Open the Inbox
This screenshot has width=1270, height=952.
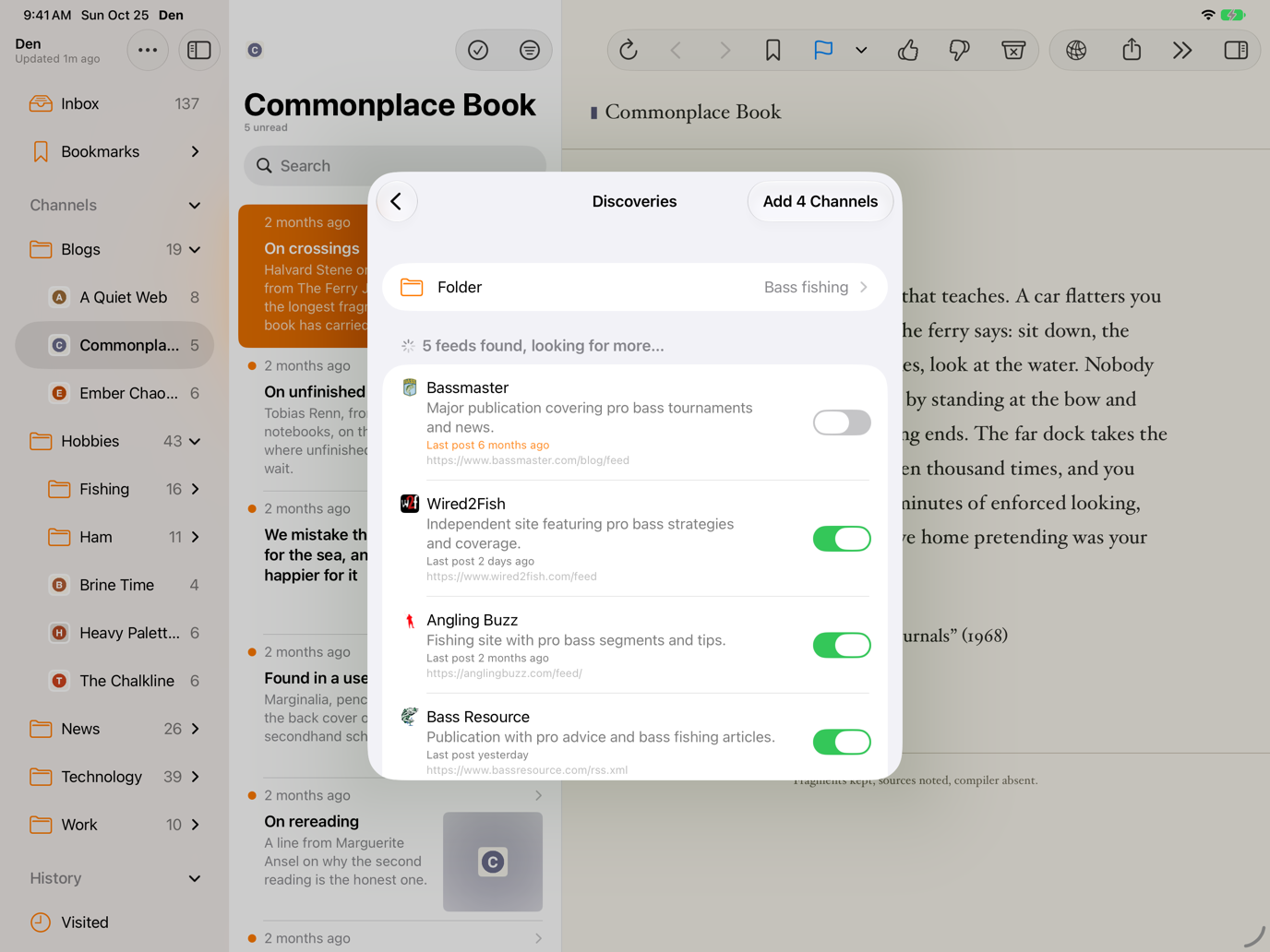coord(114,103)
